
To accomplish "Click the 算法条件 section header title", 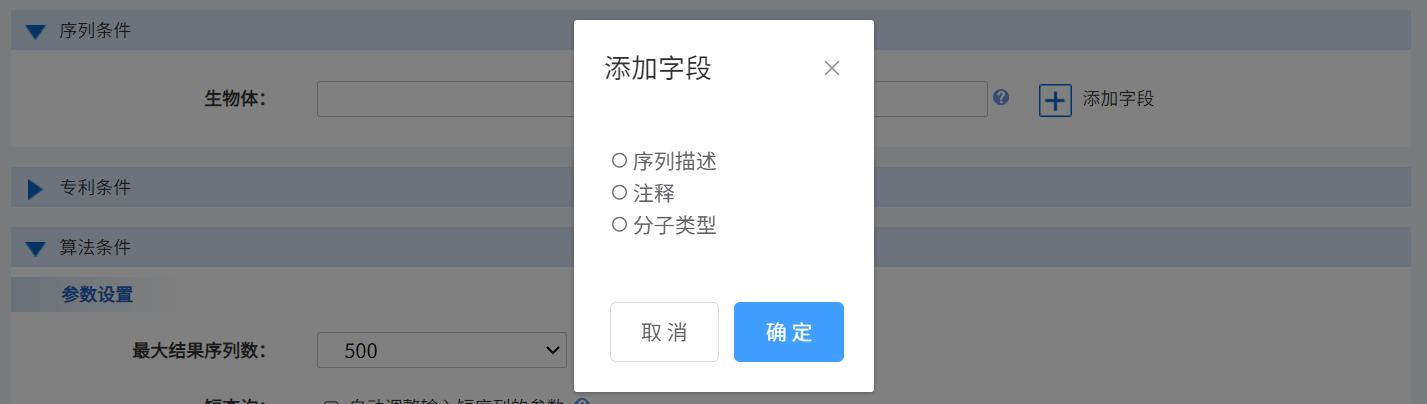I will click(95, 247).
